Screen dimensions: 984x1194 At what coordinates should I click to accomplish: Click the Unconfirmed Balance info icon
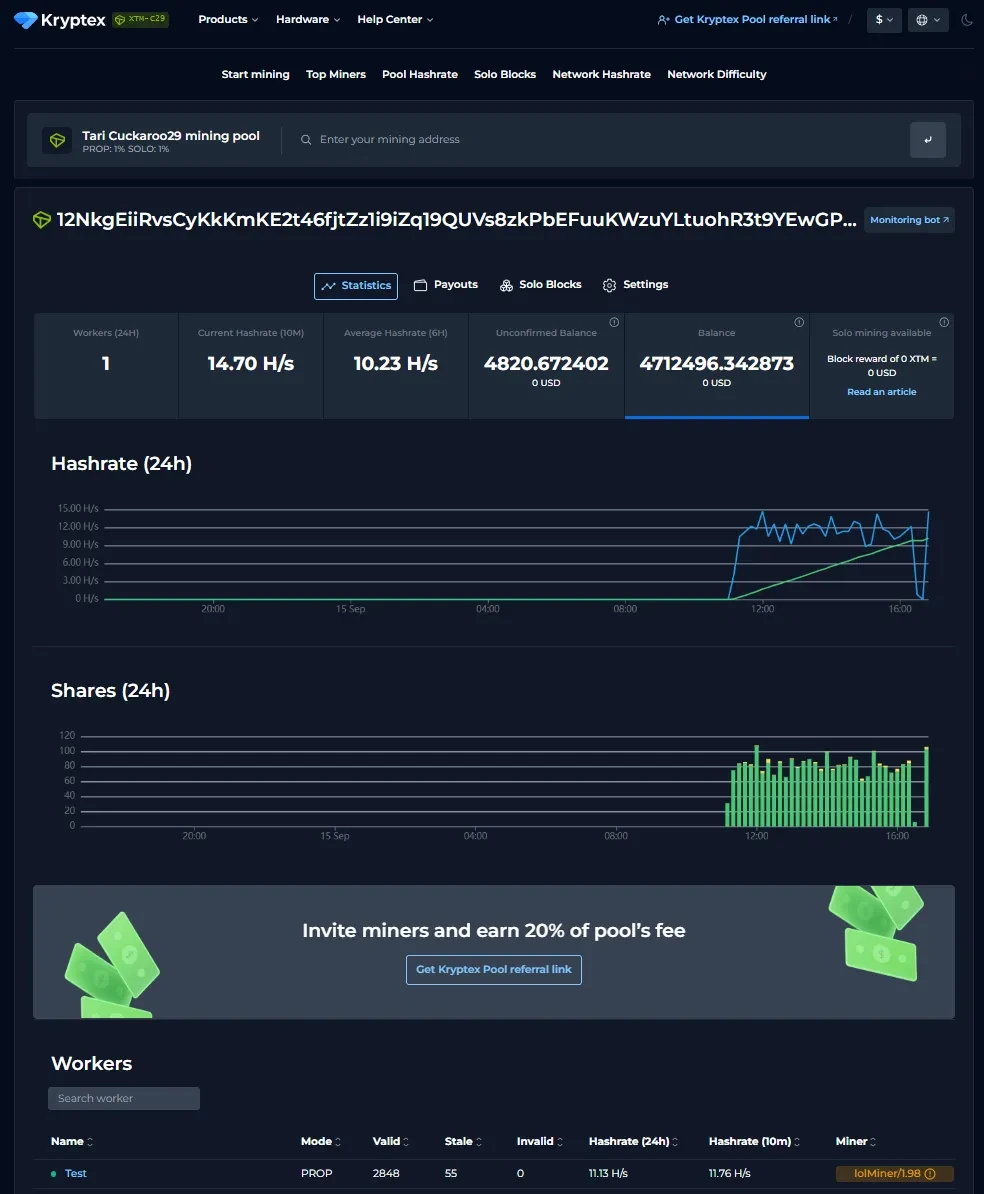(x=614, y=322)
